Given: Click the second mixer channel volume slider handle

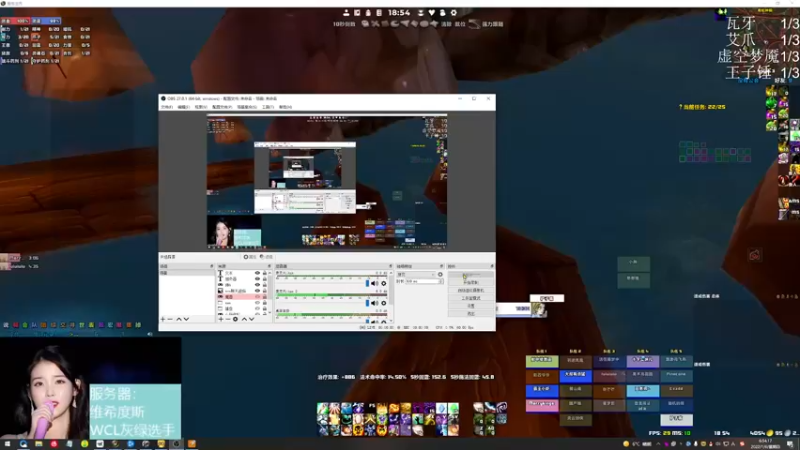Looking at the screenshot, I should pos(367,303).
